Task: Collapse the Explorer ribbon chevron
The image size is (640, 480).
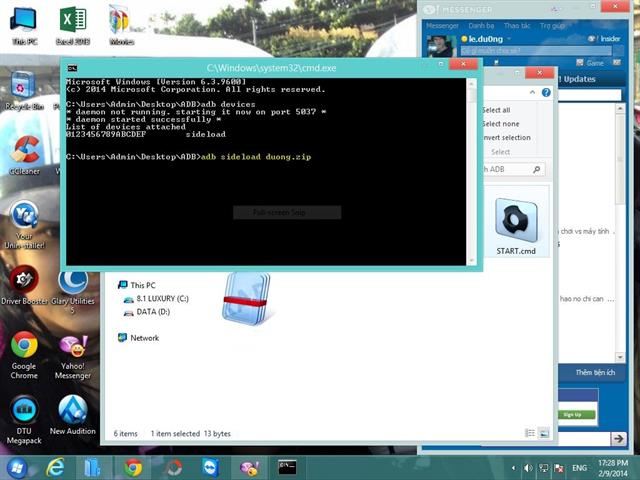Action: tap(534, 91)
